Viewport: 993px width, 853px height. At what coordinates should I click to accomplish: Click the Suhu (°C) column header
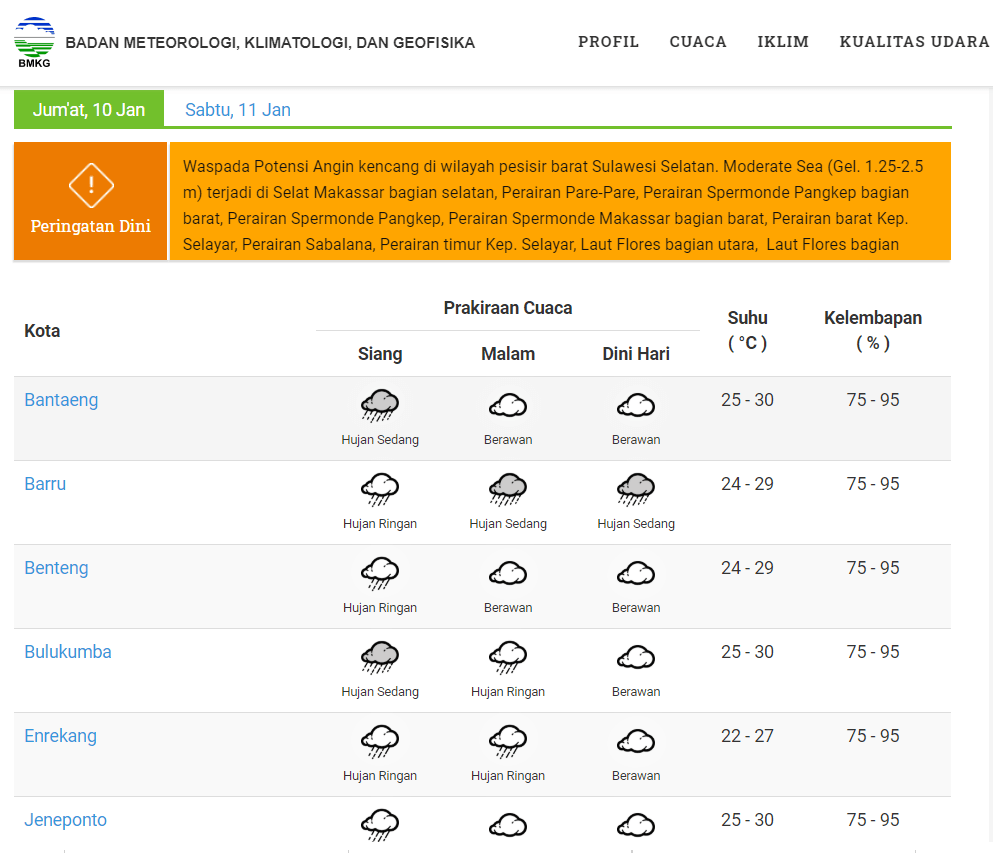tap(747, 330)
